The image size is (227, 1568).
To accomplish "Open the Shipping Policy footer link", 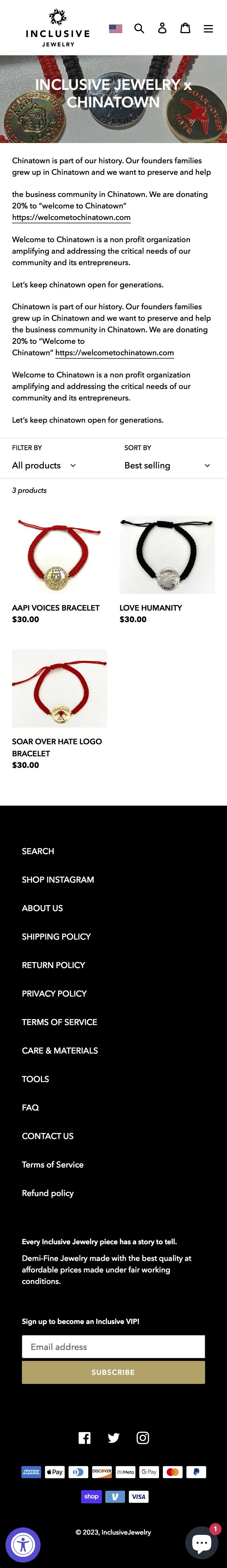I will (x=56, y=937).
